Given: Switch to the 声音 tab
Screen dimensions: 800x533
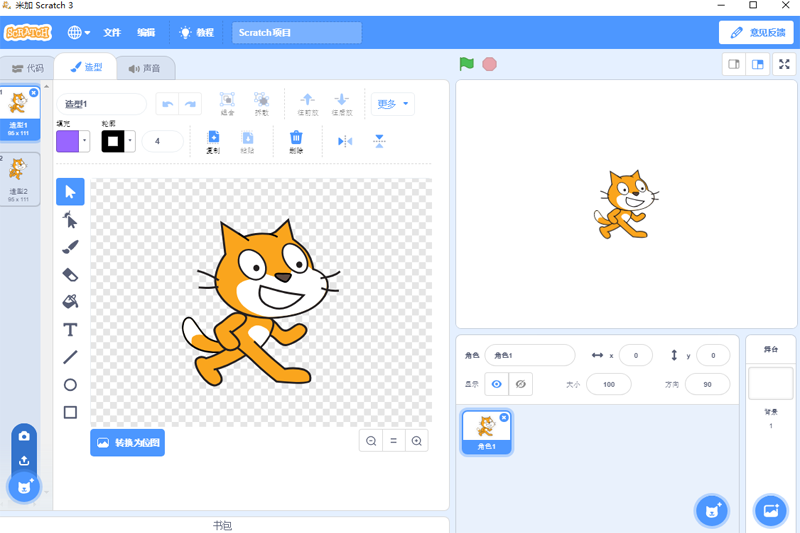Looking at the screenshot, I should pos(144,68).
